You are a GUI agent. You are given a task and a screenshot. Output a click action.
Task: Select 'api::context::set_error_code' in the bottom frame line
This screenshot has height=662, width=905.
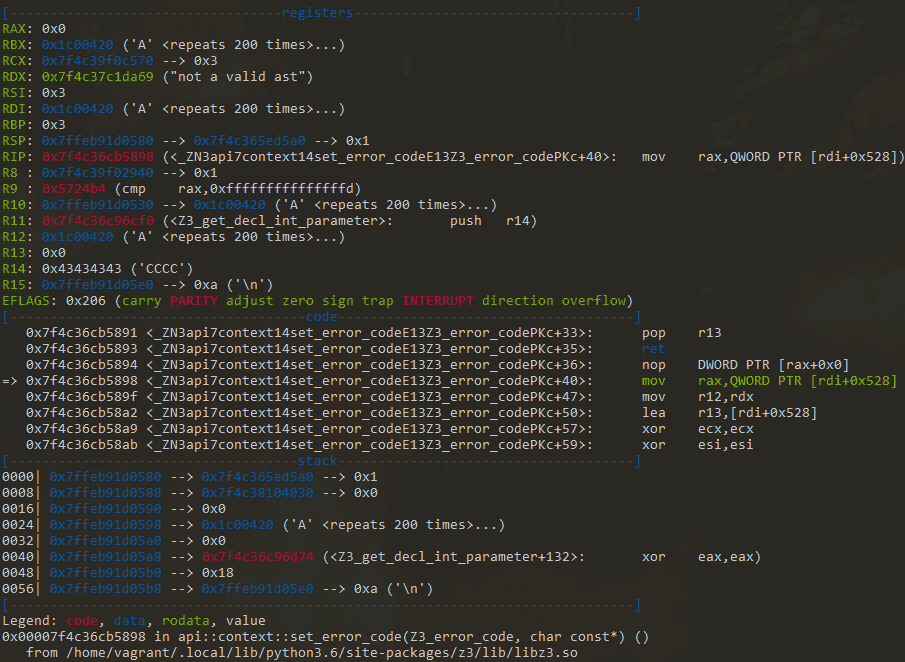(x=290, y=637)
